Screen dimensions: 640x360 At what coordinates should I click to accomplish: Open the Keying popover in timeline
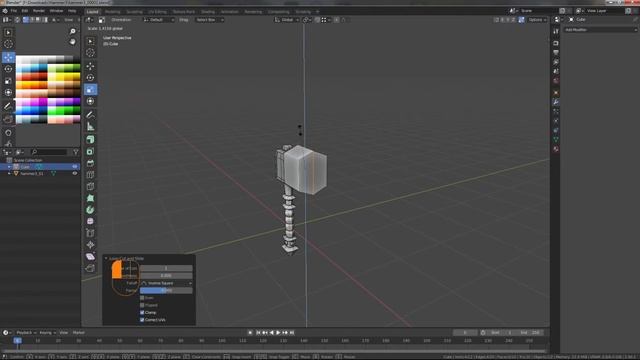47,333
